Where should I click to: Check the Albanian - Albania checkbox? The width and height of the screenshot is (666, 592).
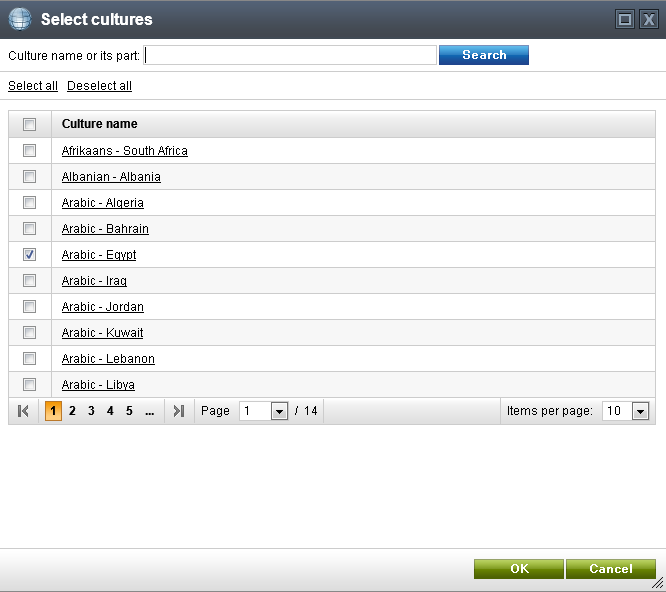point(29,176)
